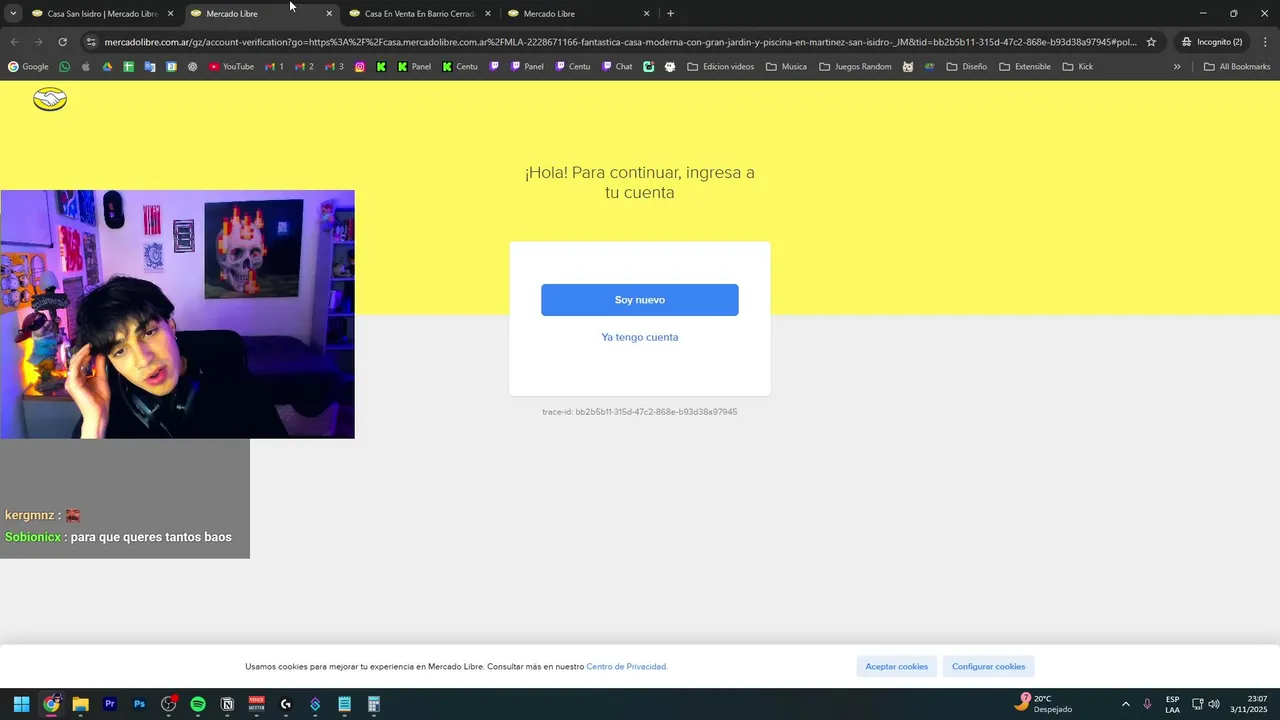Image resolution: width=1280 pixels, height=720 pixels.
Task: Open the Apple bookmark icon
Action: [x=86, y=67]
